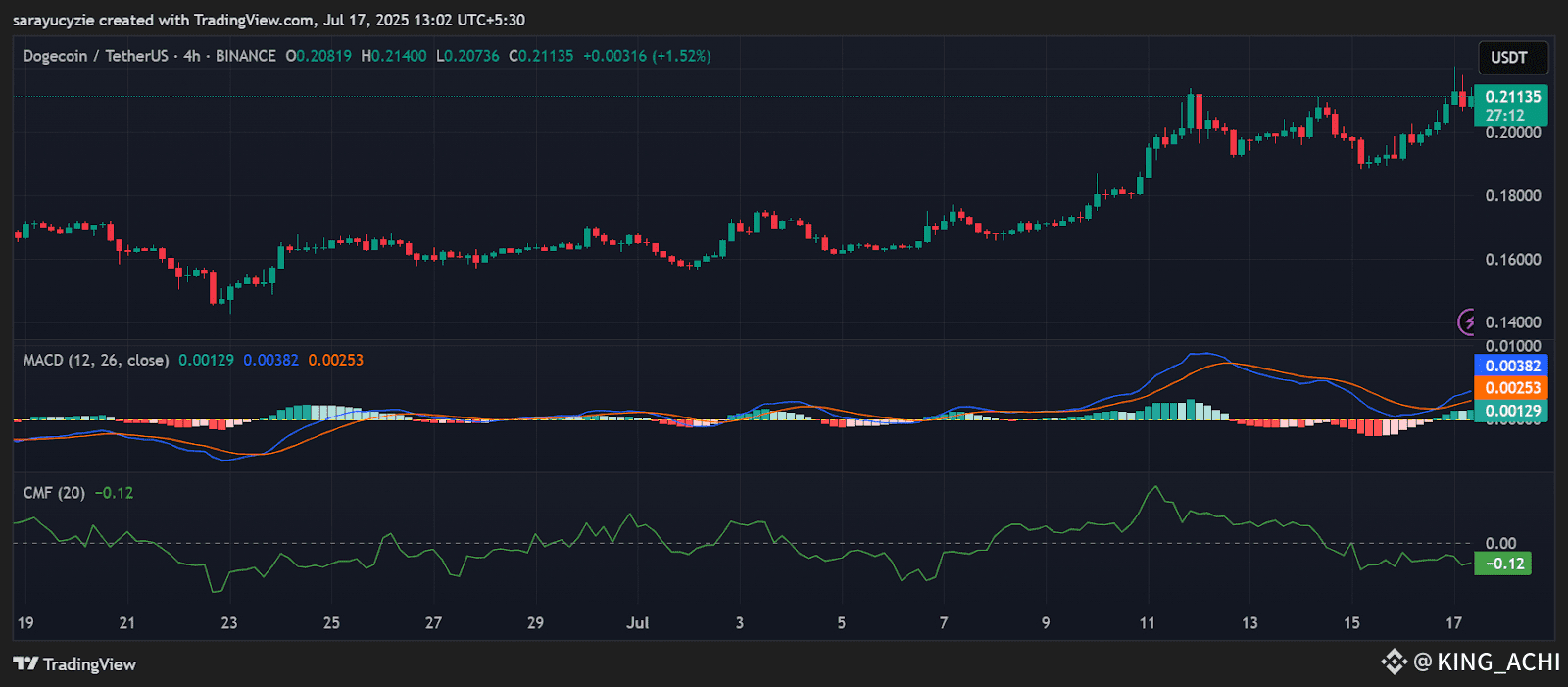Click the date 23 on time axis
The height and width of the screenshot is (687, 1568).
(x=228, y=623)
